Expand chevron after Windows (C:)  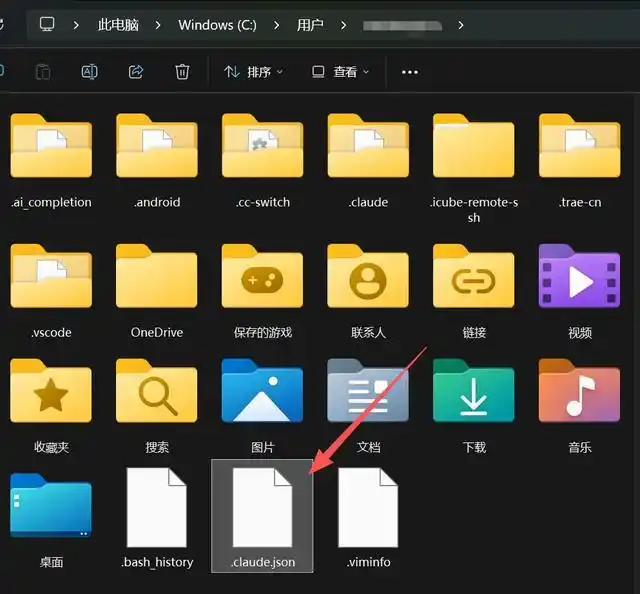pyautogui.click(x=277, y=25)
